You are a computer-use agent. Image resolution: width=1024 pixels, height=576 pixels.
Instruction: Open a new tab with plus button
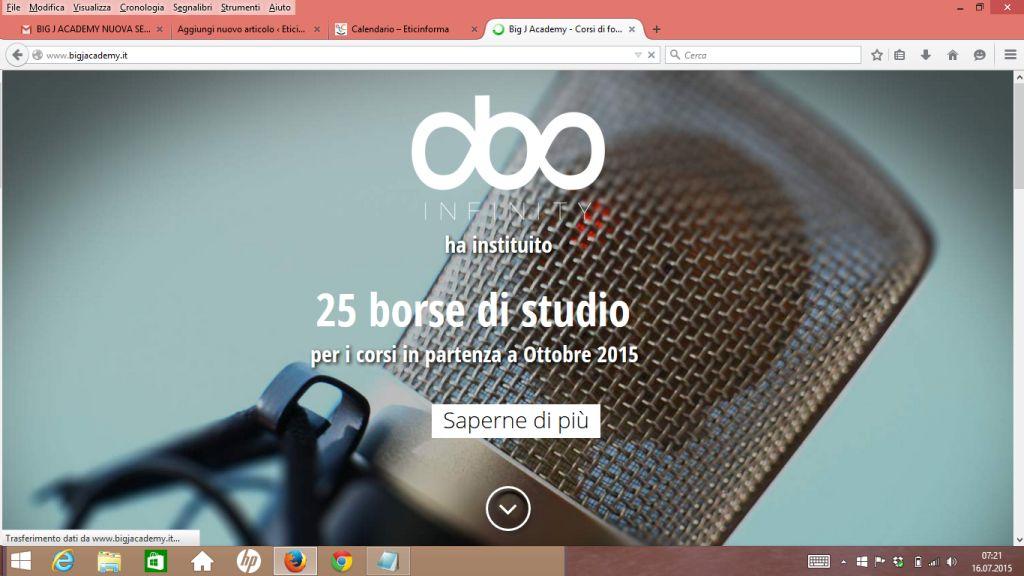pyautogui.click(x=656, y=29)
